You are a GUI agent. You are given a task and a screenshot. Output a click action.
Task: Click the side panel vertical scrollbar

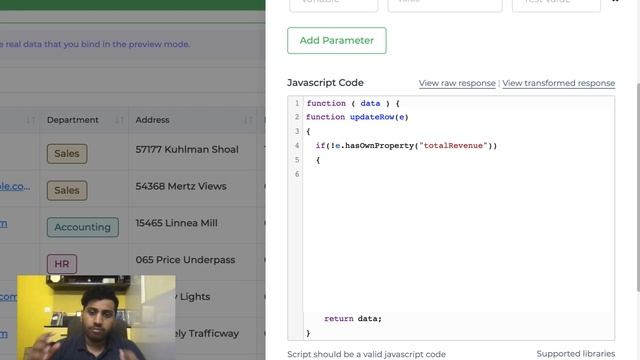point(638,187)
